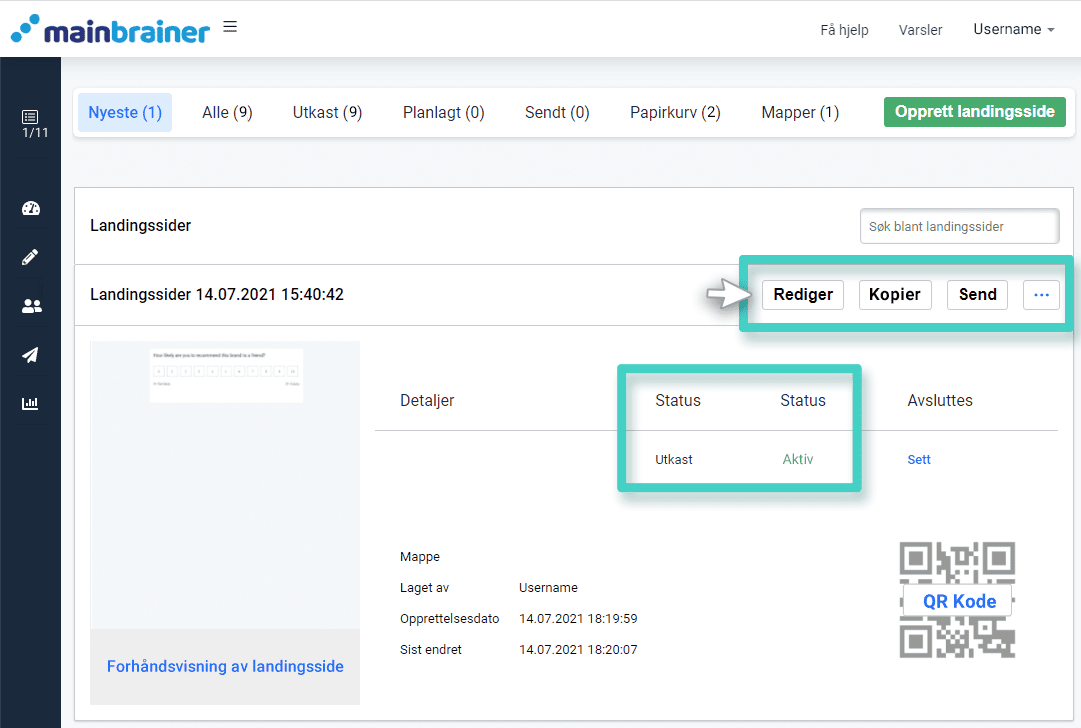Focus the Søk blant landingssider search field
This screenshot has width=1081, height=728.
(959, 227)
